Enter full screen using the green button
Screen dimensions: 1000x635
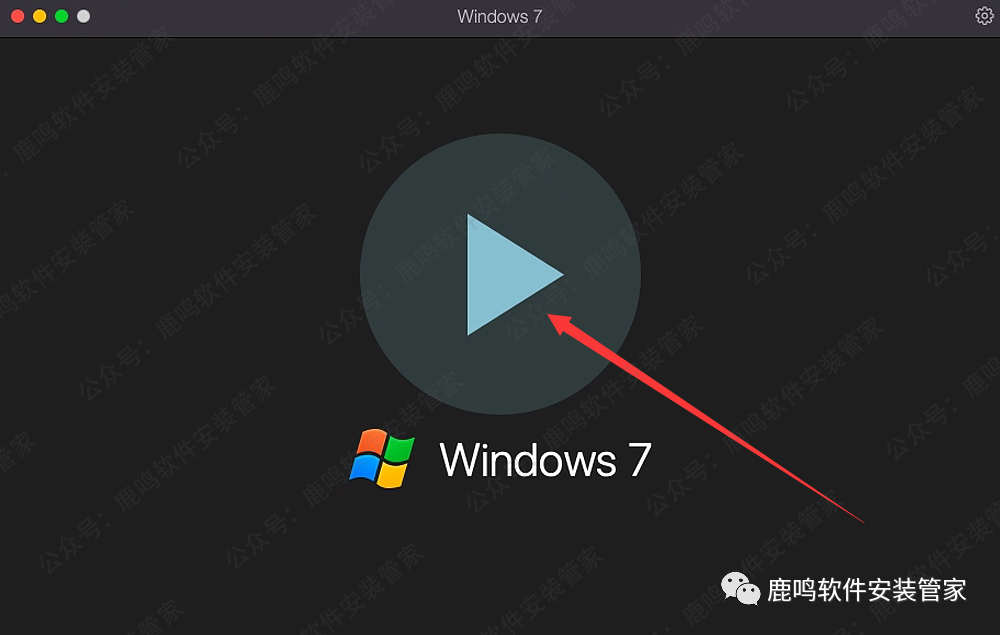click(62, 16)
